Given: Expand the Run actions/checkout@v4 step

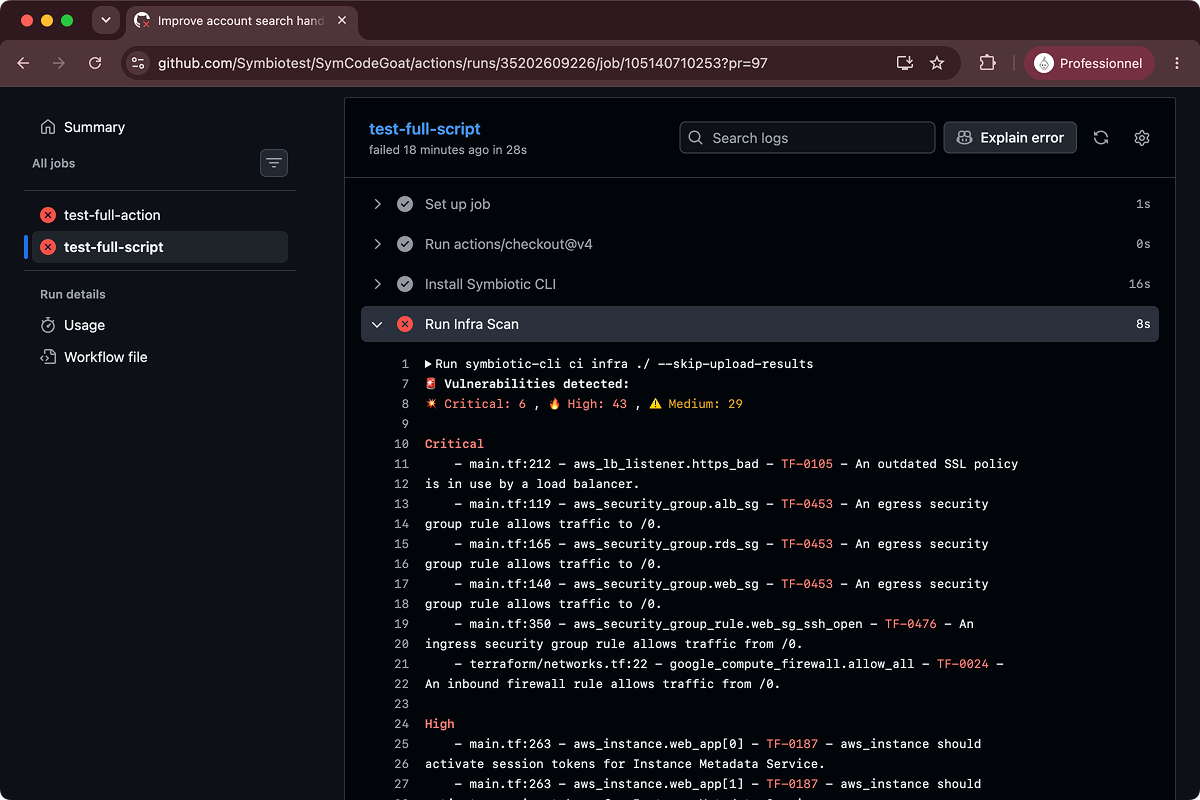Looking at the screenshot, I should (759, 244).
